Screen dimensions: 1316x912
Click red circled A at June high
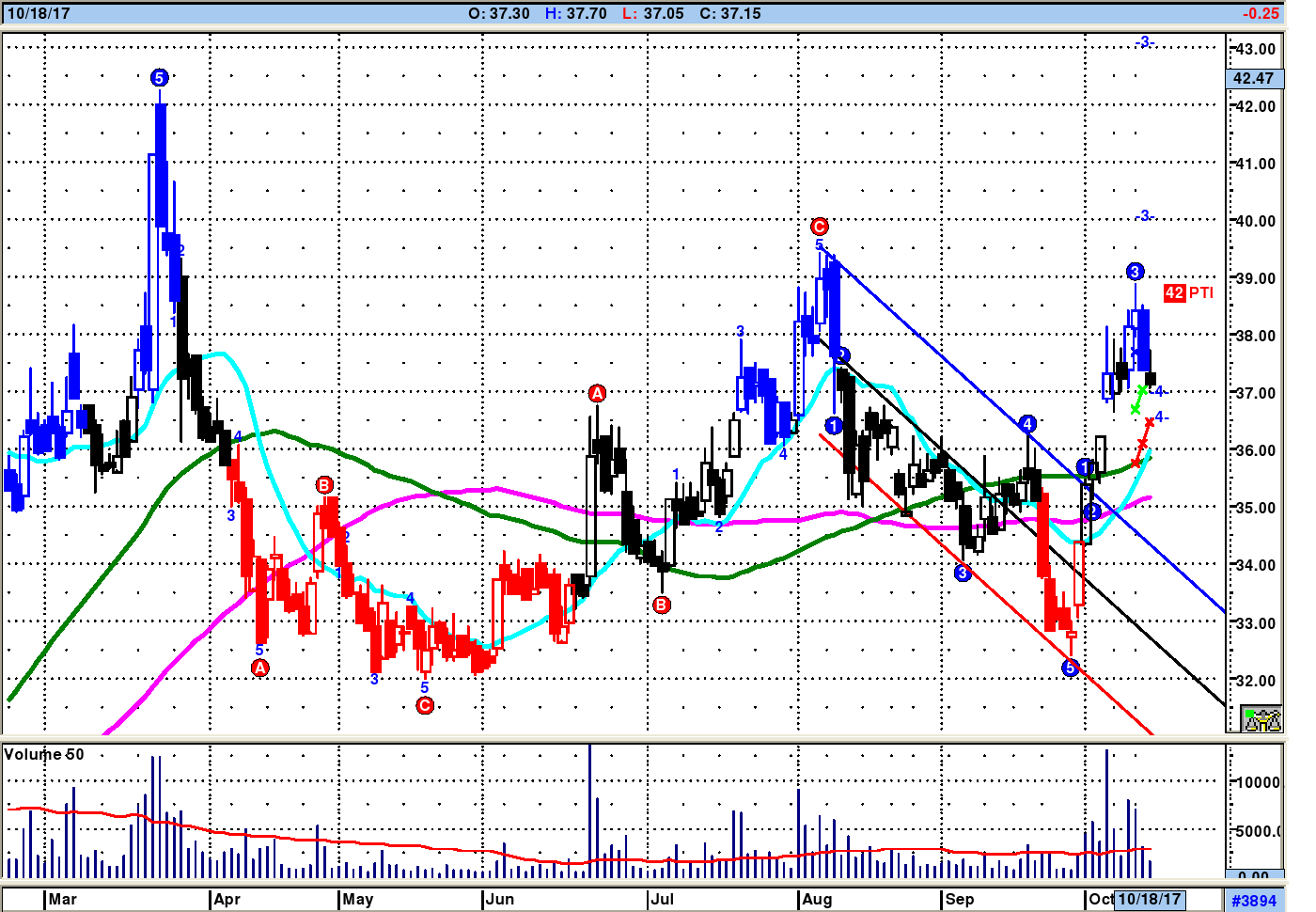pyautogui.click(x=597, y=393)
